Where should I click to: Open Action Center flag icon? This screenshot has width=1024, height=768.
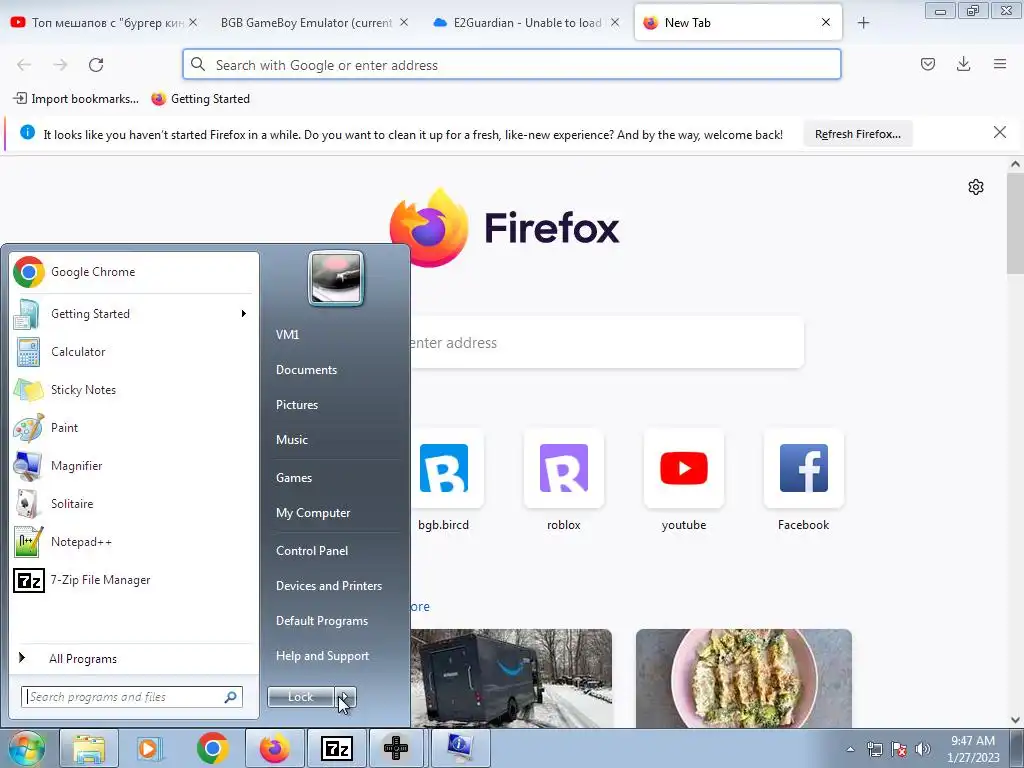pyautogui.click(x=899, y=749)
